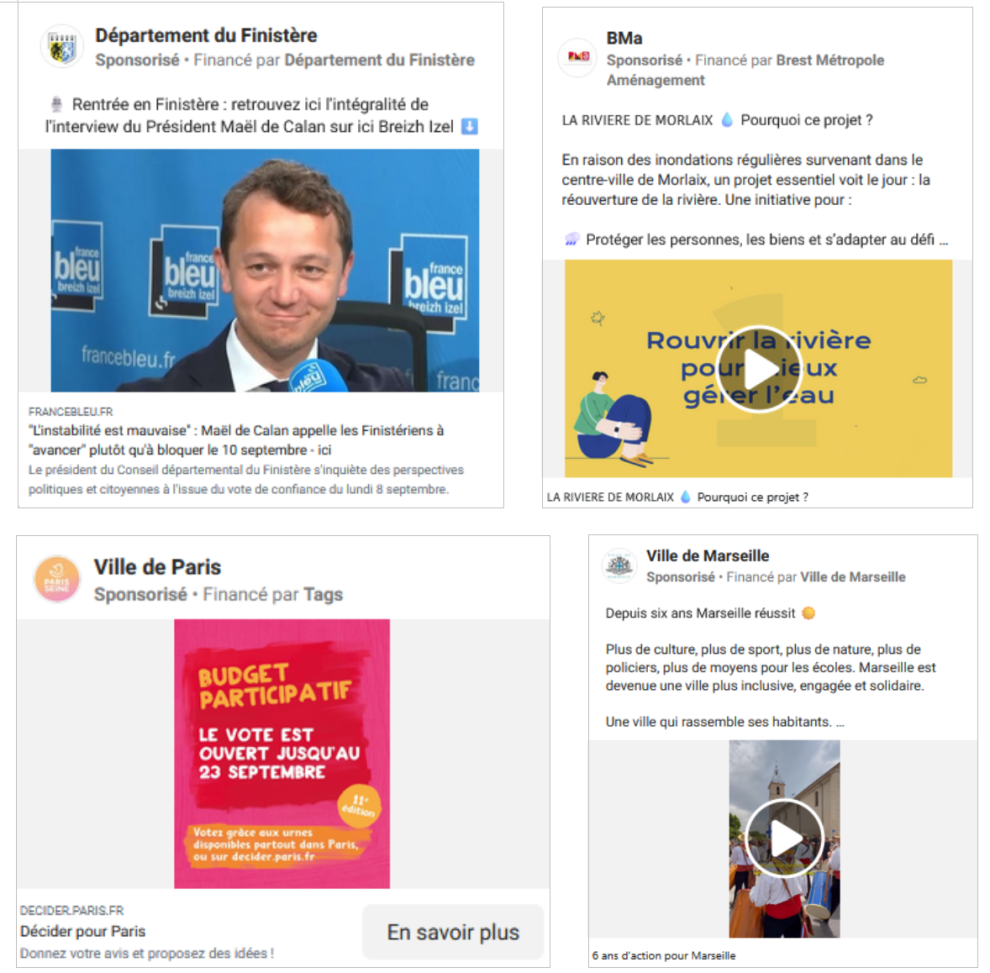Click the Brest Métropole Aménagement funder link
This screenshot has height=973, width=990.
click(x=745, y=70)
